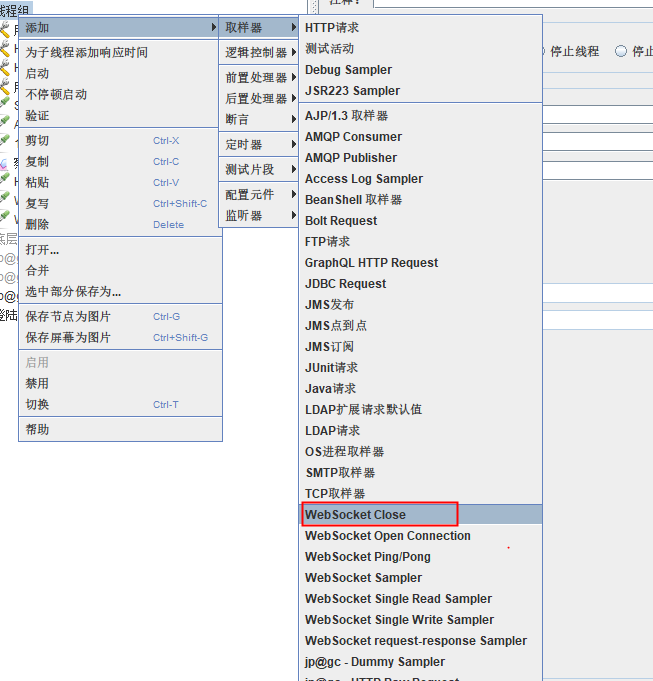
Task: Open the 前置处理器 submenu
Action: click(x=258, y=78)
